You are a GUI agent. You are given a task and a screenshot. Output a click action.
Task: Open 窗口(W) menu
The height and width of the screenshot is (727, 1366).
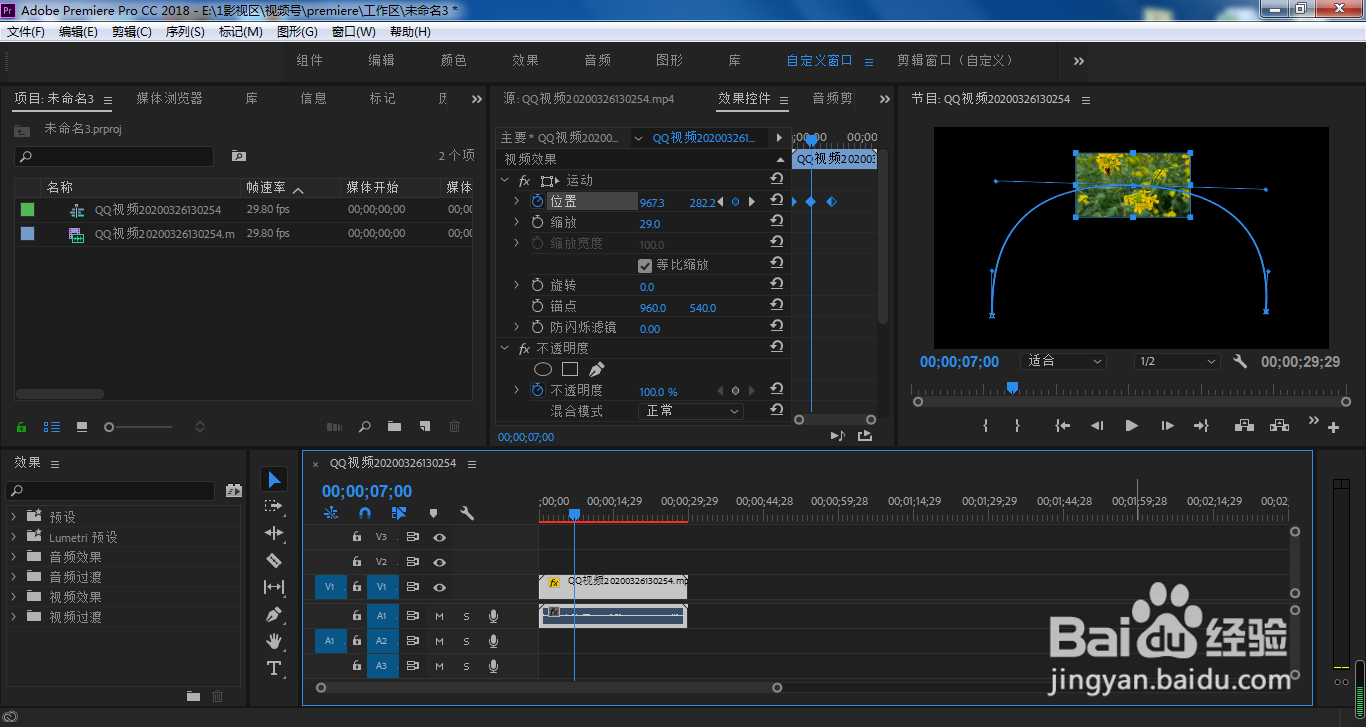[353, 32]
